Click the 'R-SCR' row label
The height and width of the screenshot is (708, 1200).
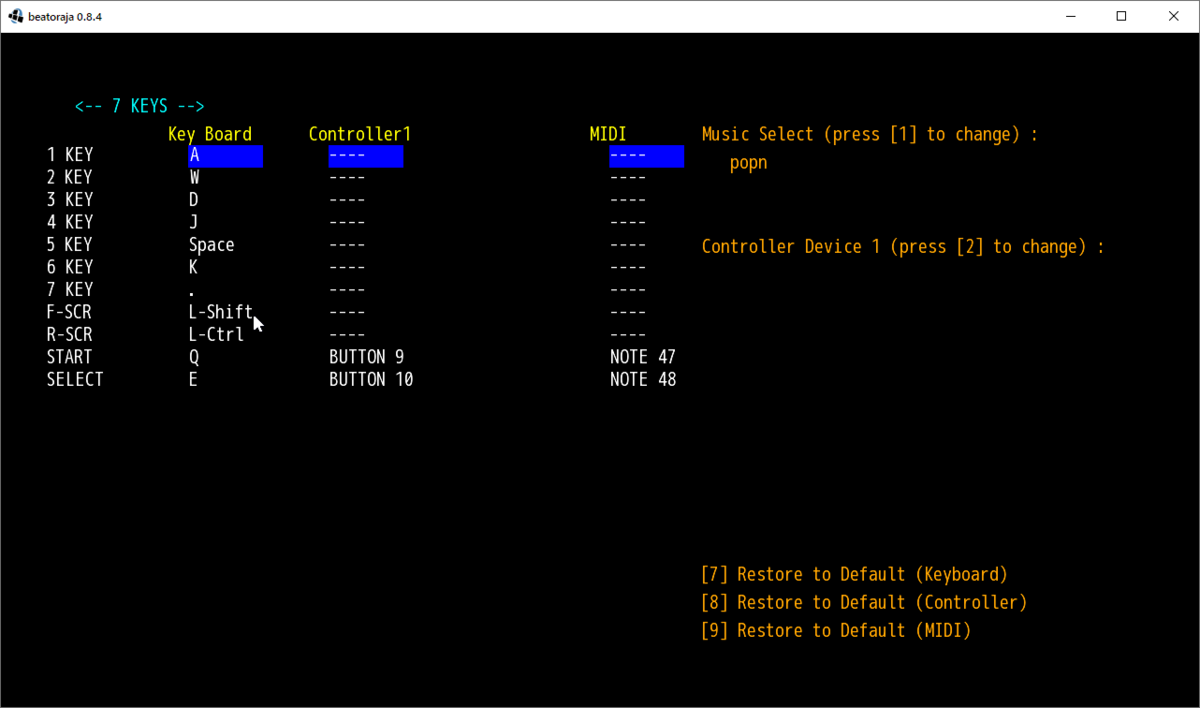70,335
